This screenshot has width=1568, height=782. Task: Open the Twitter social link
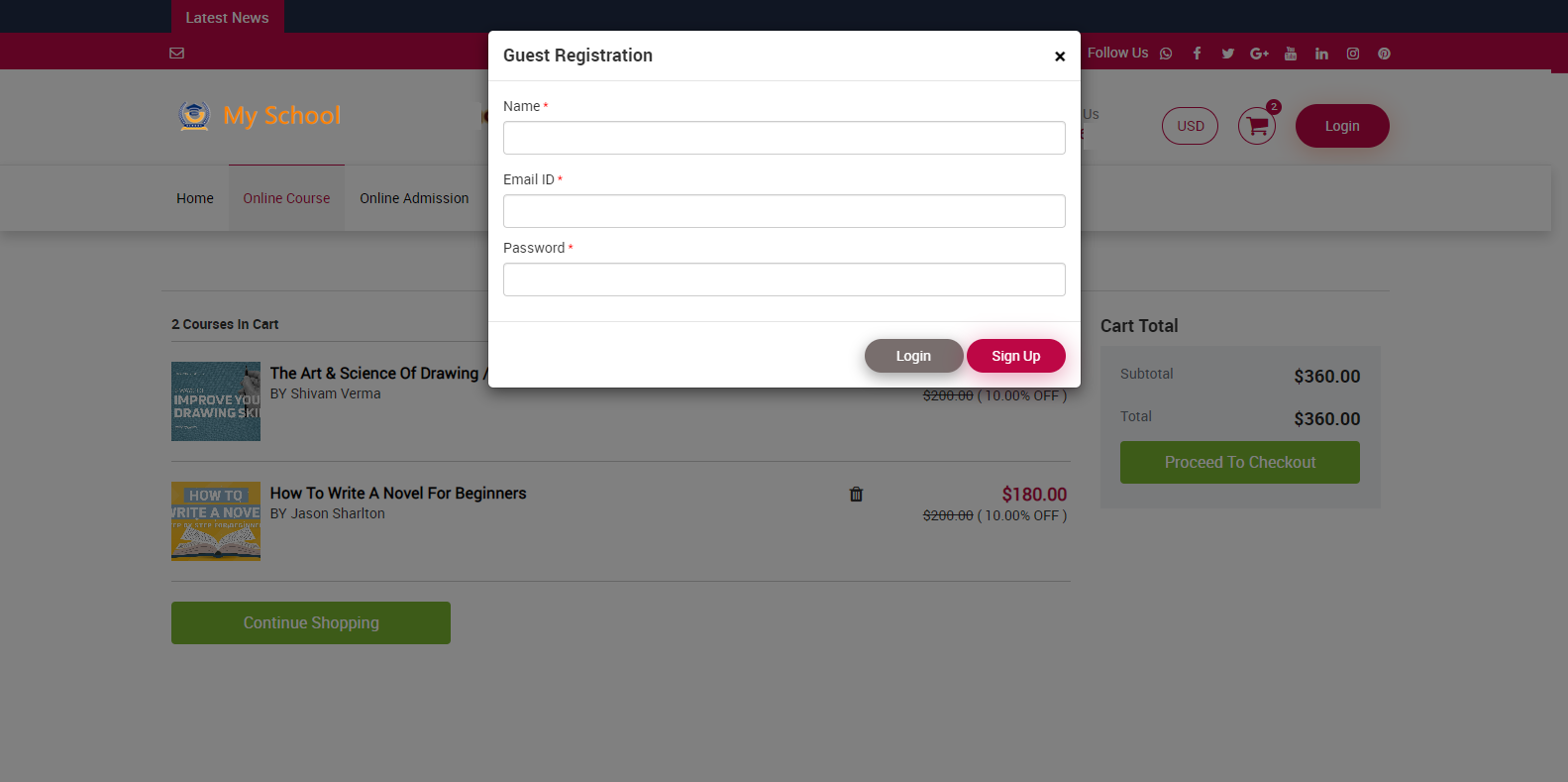(x=1227, y=54)
